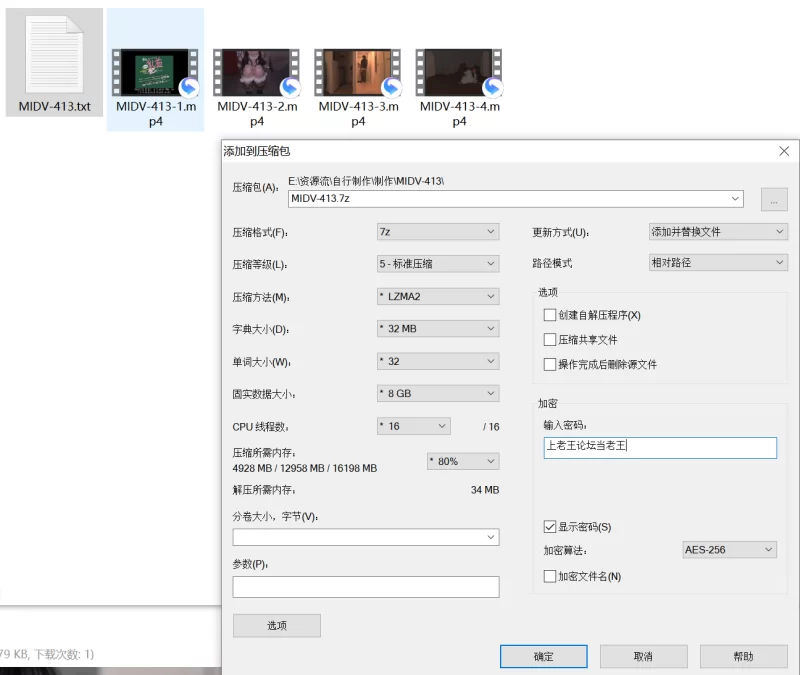Open the split volume size combo box
This screenshot has height=675, width=800.
tap(366, 537)
